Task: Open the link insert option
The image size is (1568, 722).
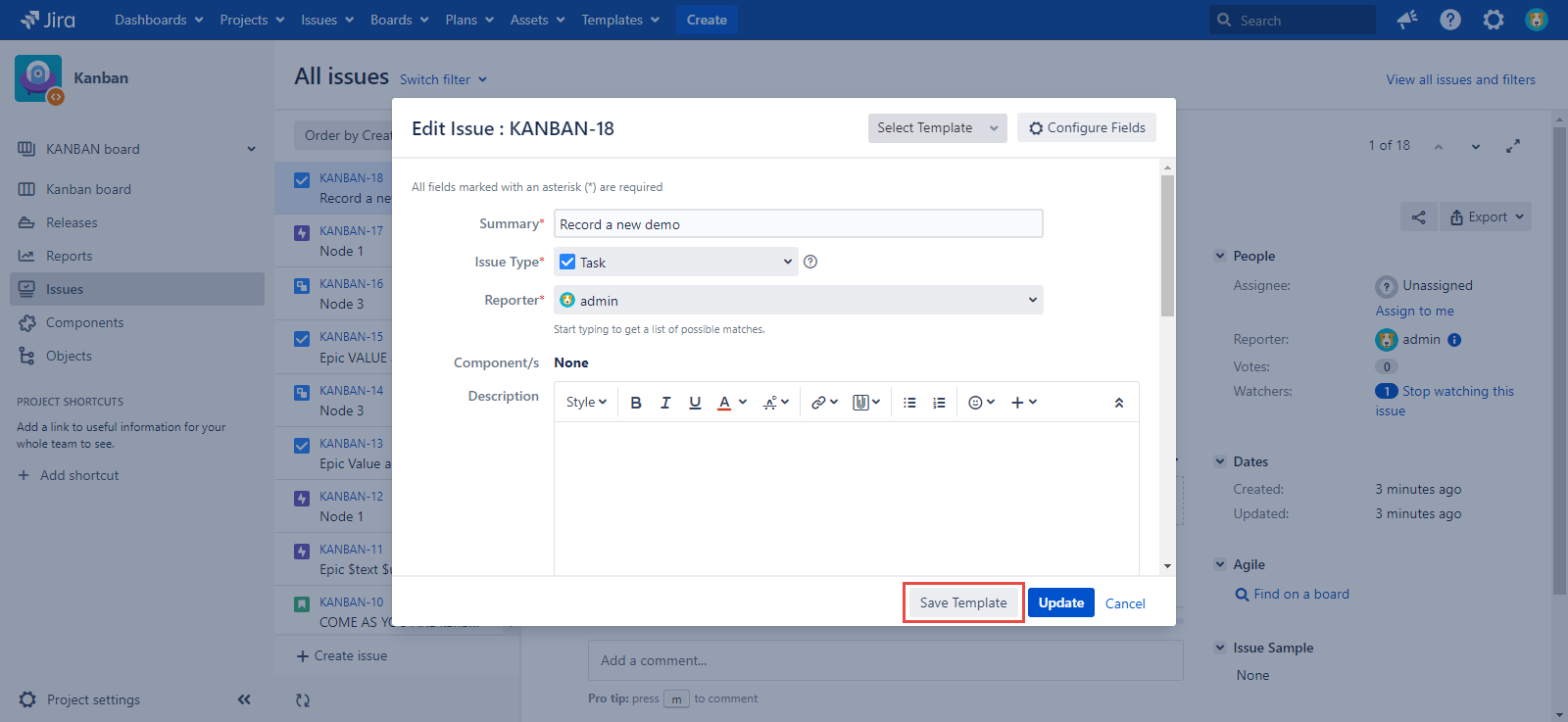Action: tap(823, 403)
